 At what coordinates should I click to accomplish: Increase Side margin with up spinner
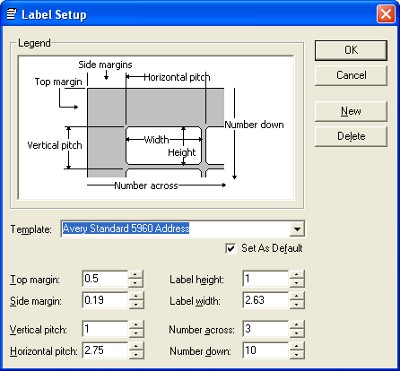tap(136, 296)
